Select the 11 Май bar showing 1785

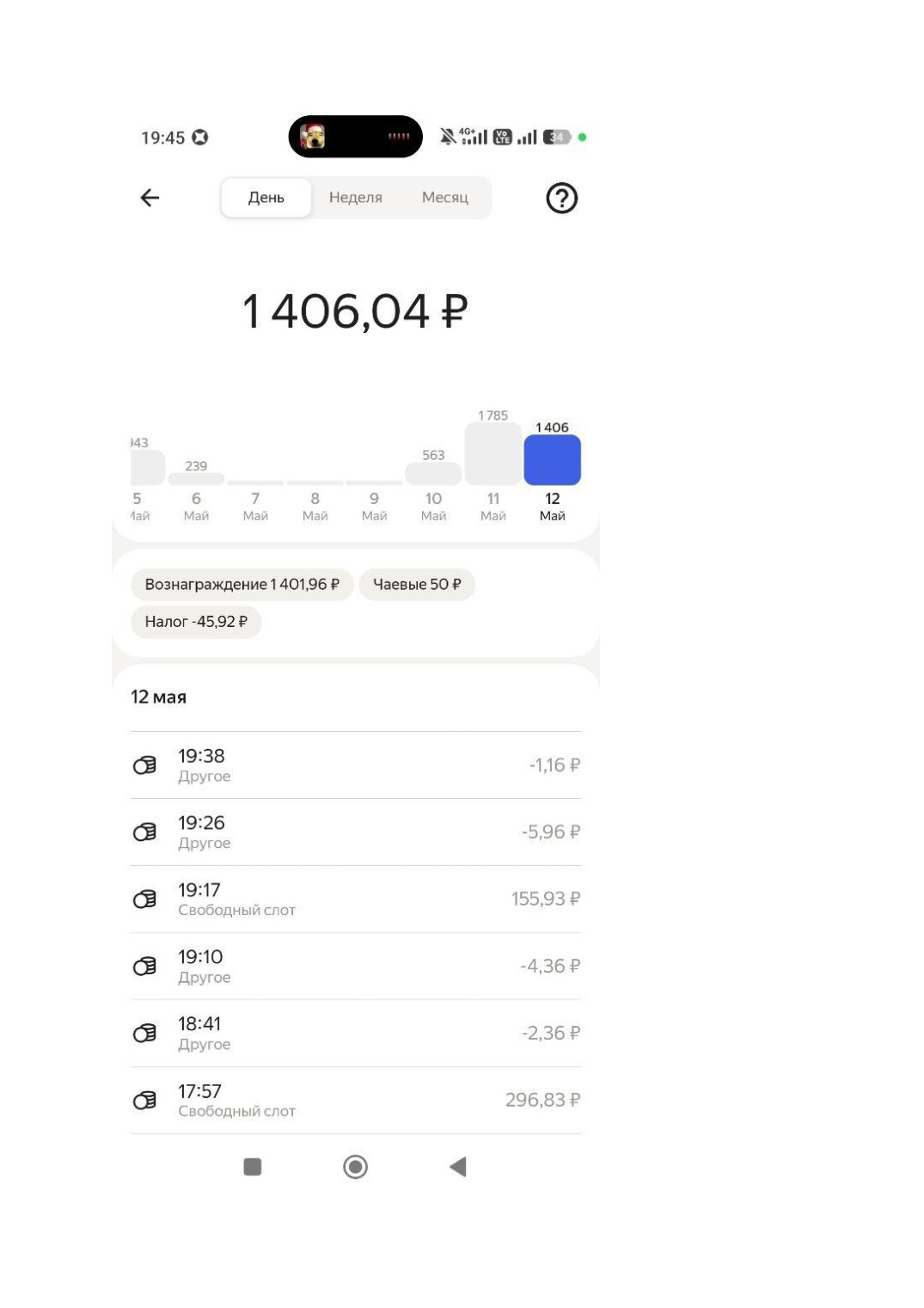(x=493, y=453)
